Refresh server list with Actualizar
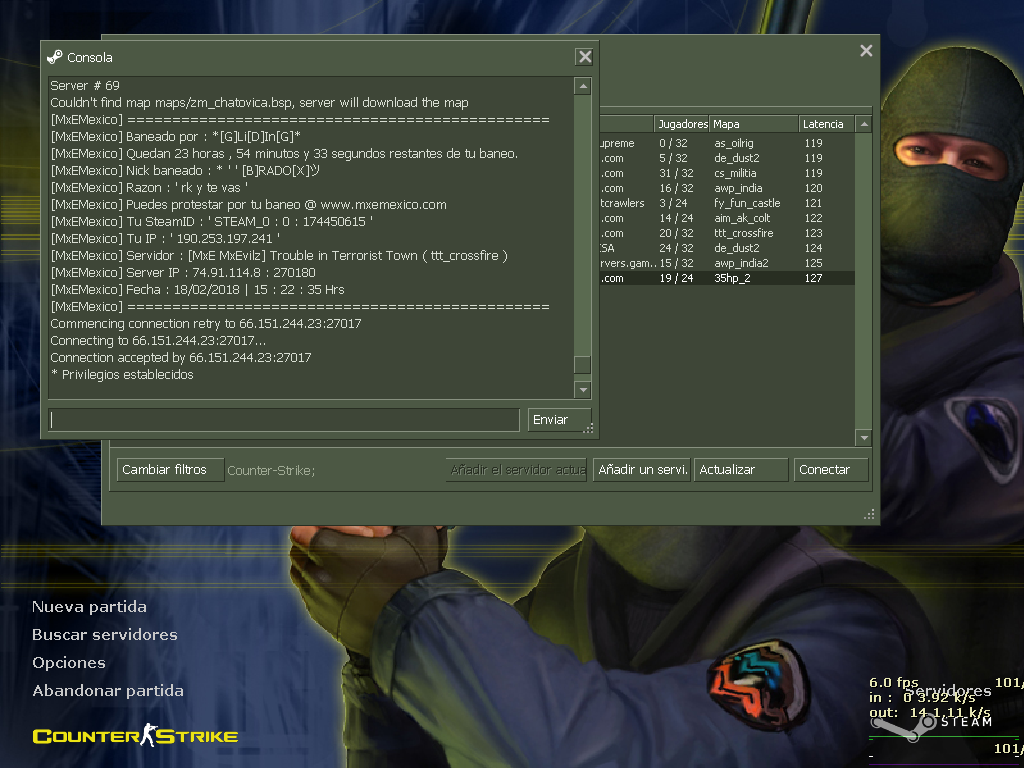The height and width of the screenshot is (768, 1024). pos(741,470)
